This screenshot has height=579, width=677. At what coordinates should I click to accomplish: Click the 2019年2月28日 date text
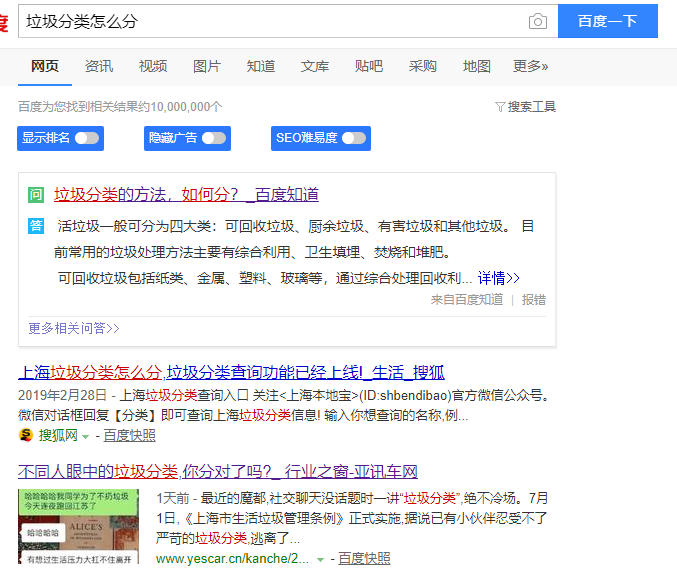[x=63, y=395]
